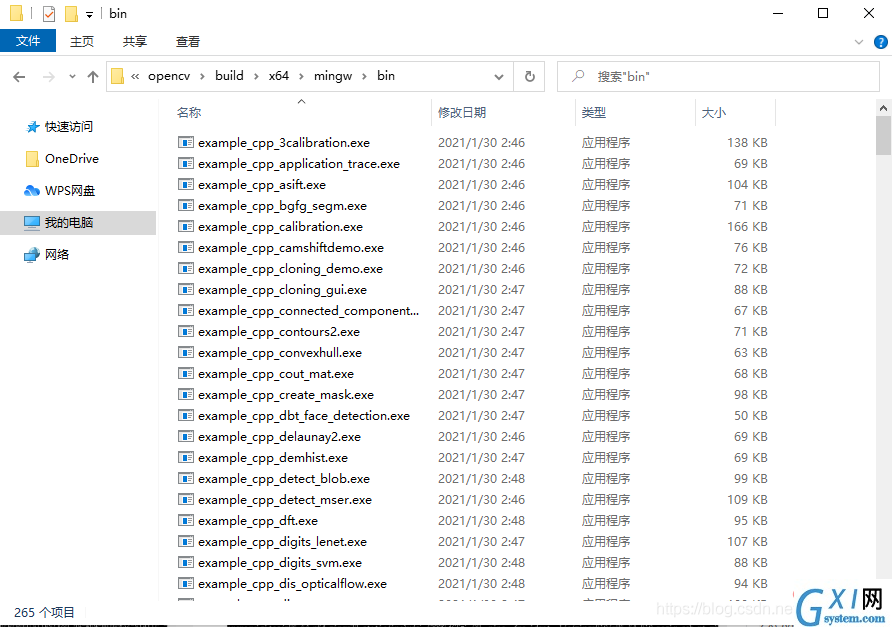Go forward with the right arrow
892x627 pixels.
[x=49, y=77]
